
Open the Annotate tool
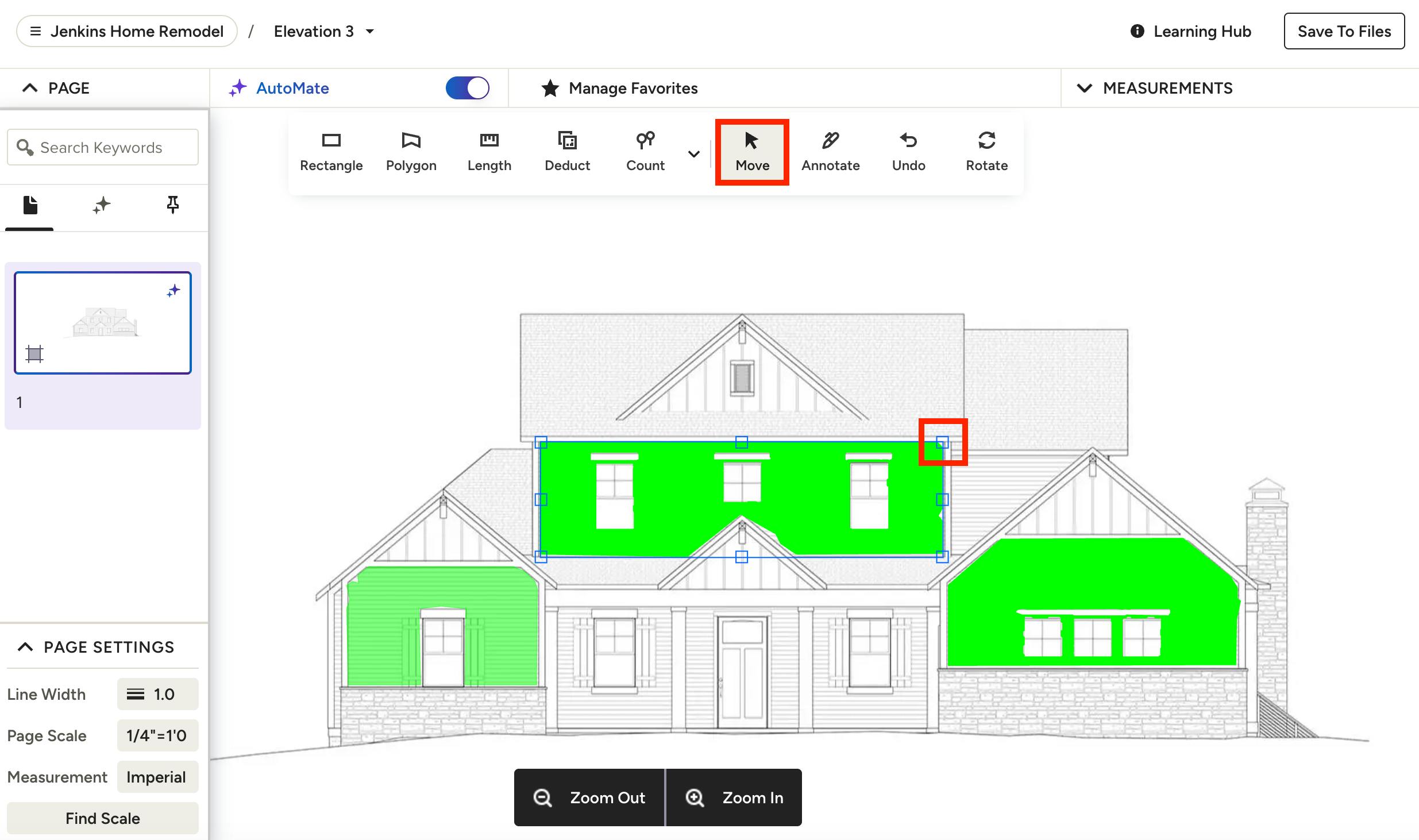click(830, 152)
